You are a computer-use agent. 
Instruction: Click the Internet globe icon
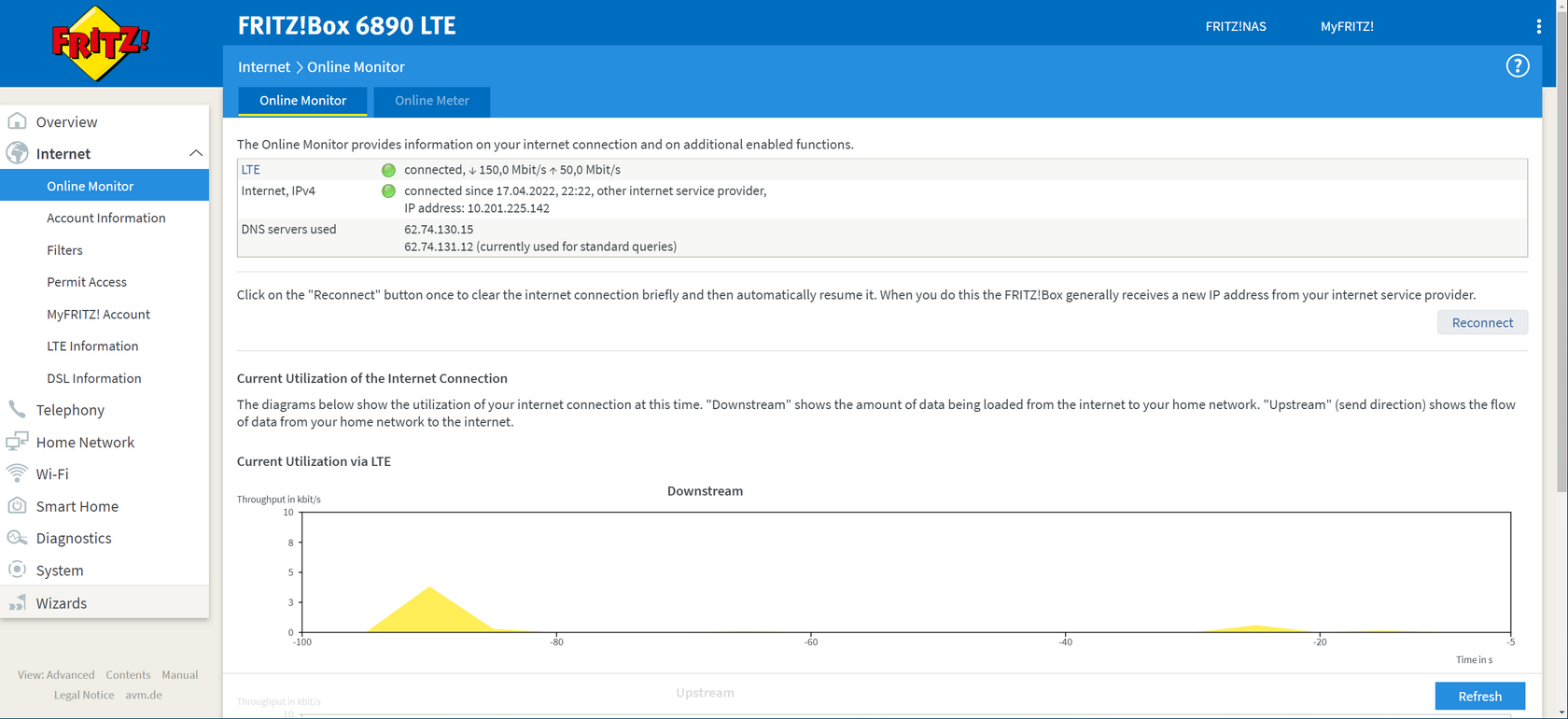click(x=17, y=153)
